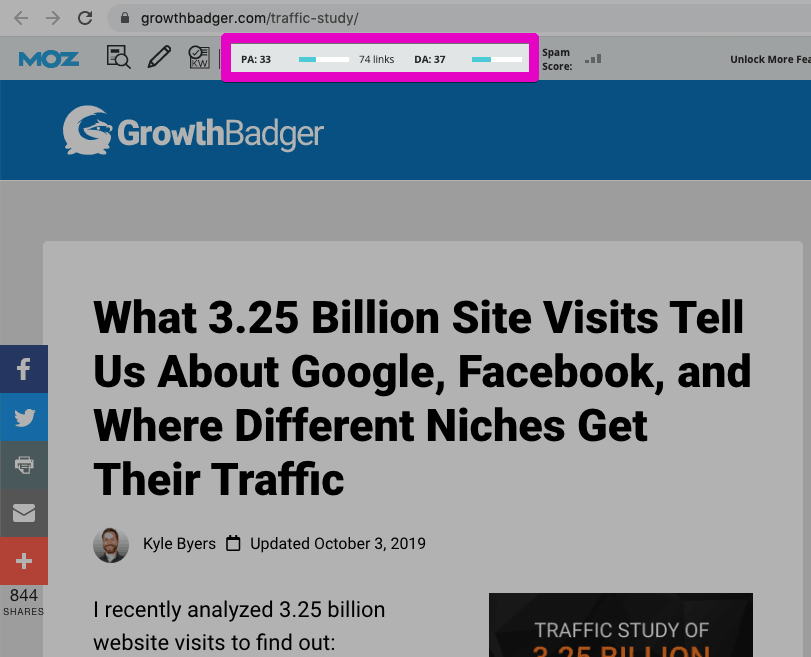
Task: Open MozBar page analysis magnifier icon
Action: coord(118,57)
